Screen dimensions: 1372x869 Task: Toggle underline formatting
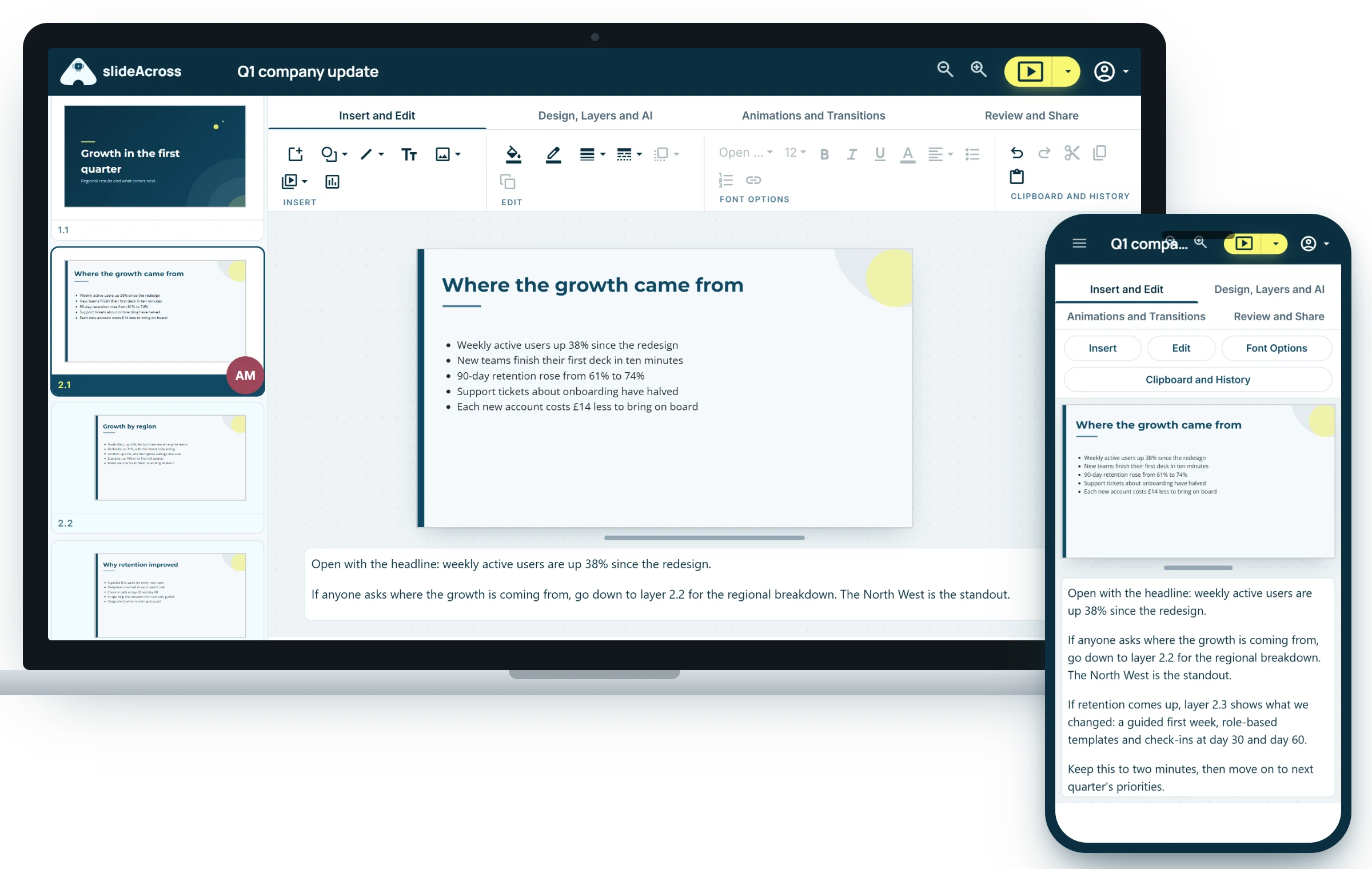pyautogui.click(x=880, y=154)
